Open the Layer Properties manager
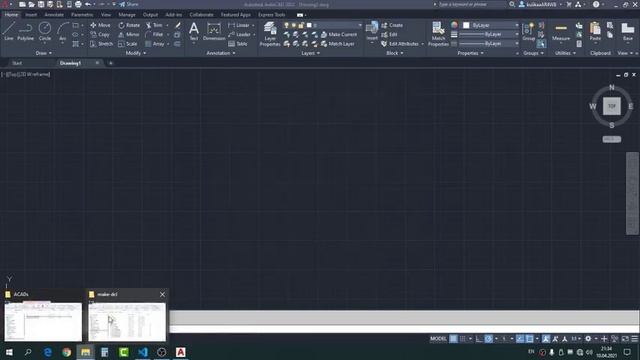This screenshot has height=360, width=640. point(270,34)
